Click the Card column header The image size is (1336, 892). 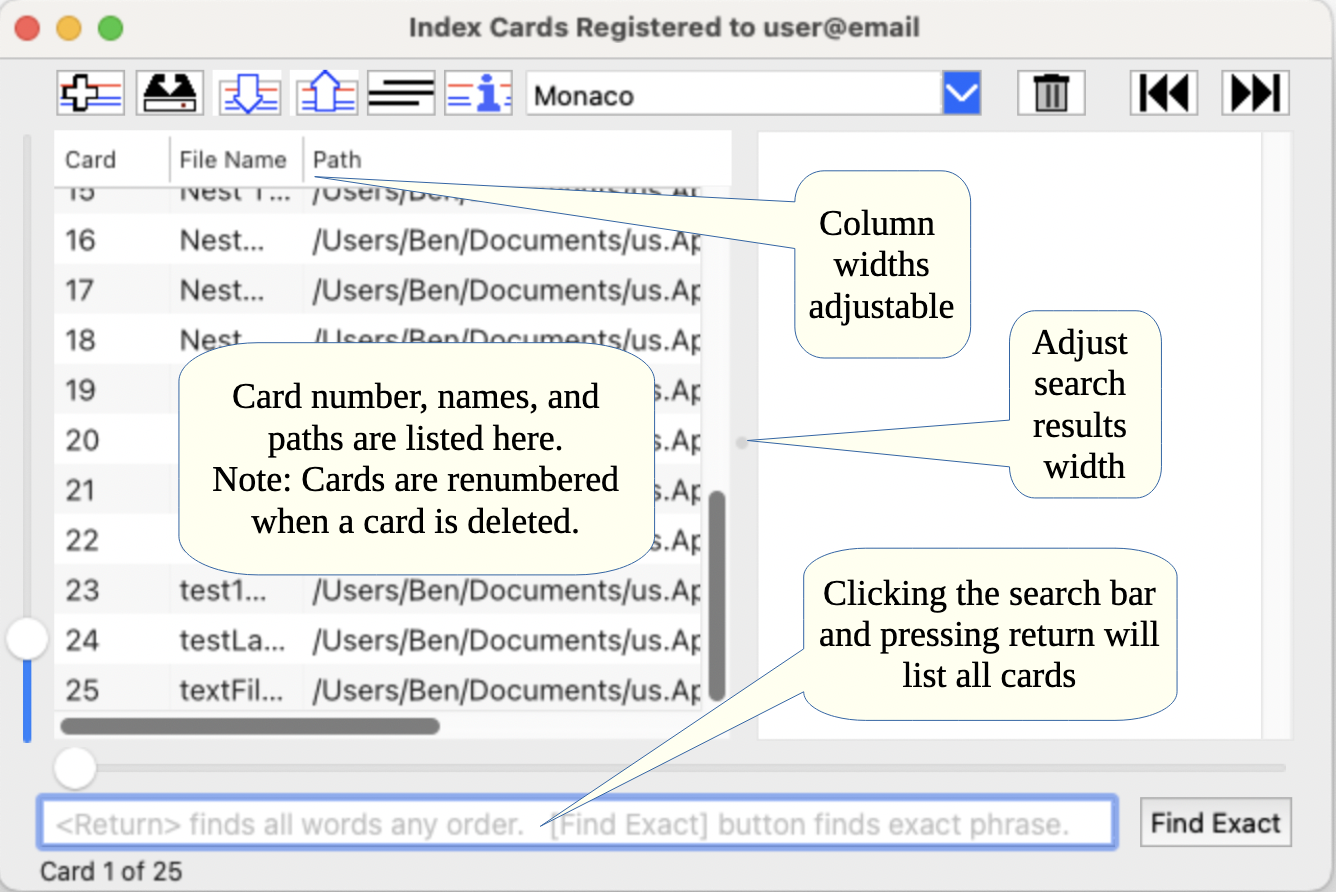pos(91,160)
